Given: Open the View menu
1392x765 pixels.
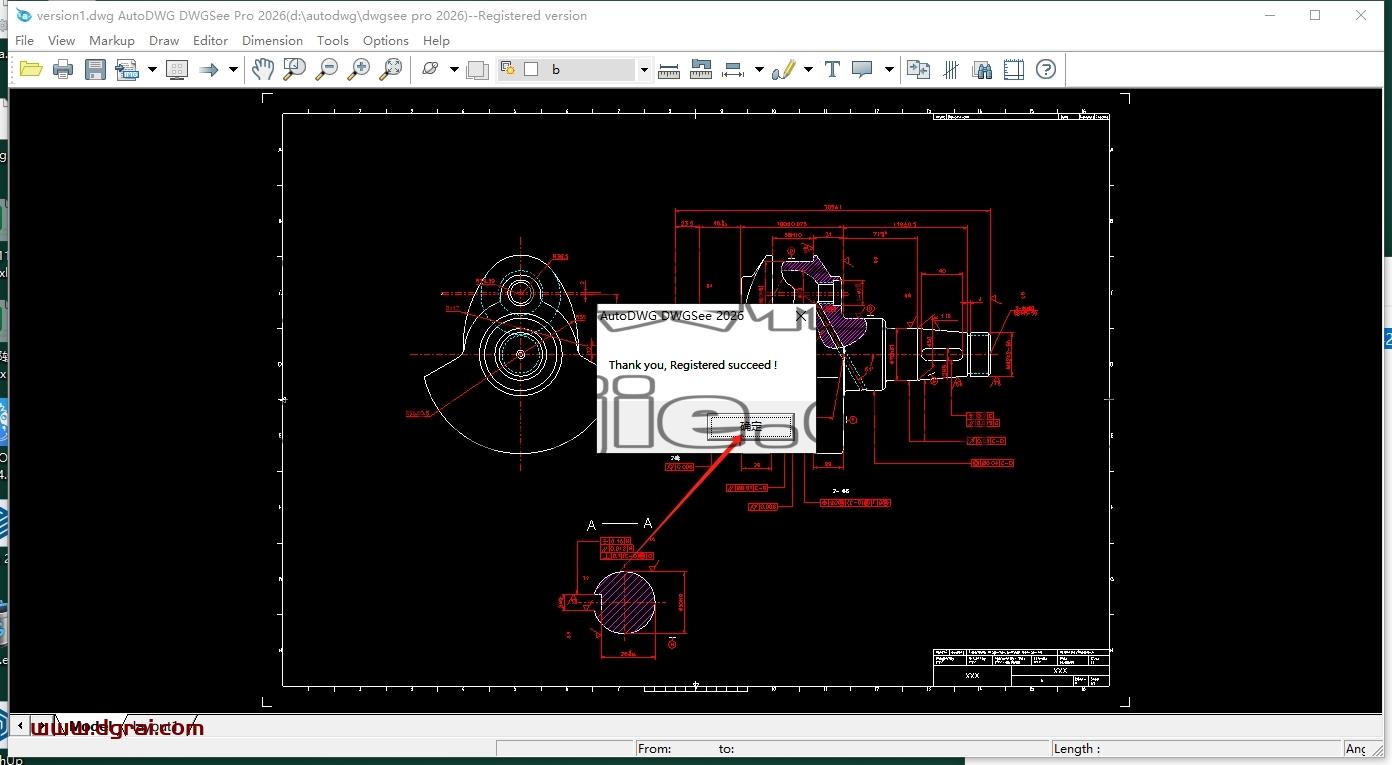Looking at the screenshot, I should click(61, 41).
